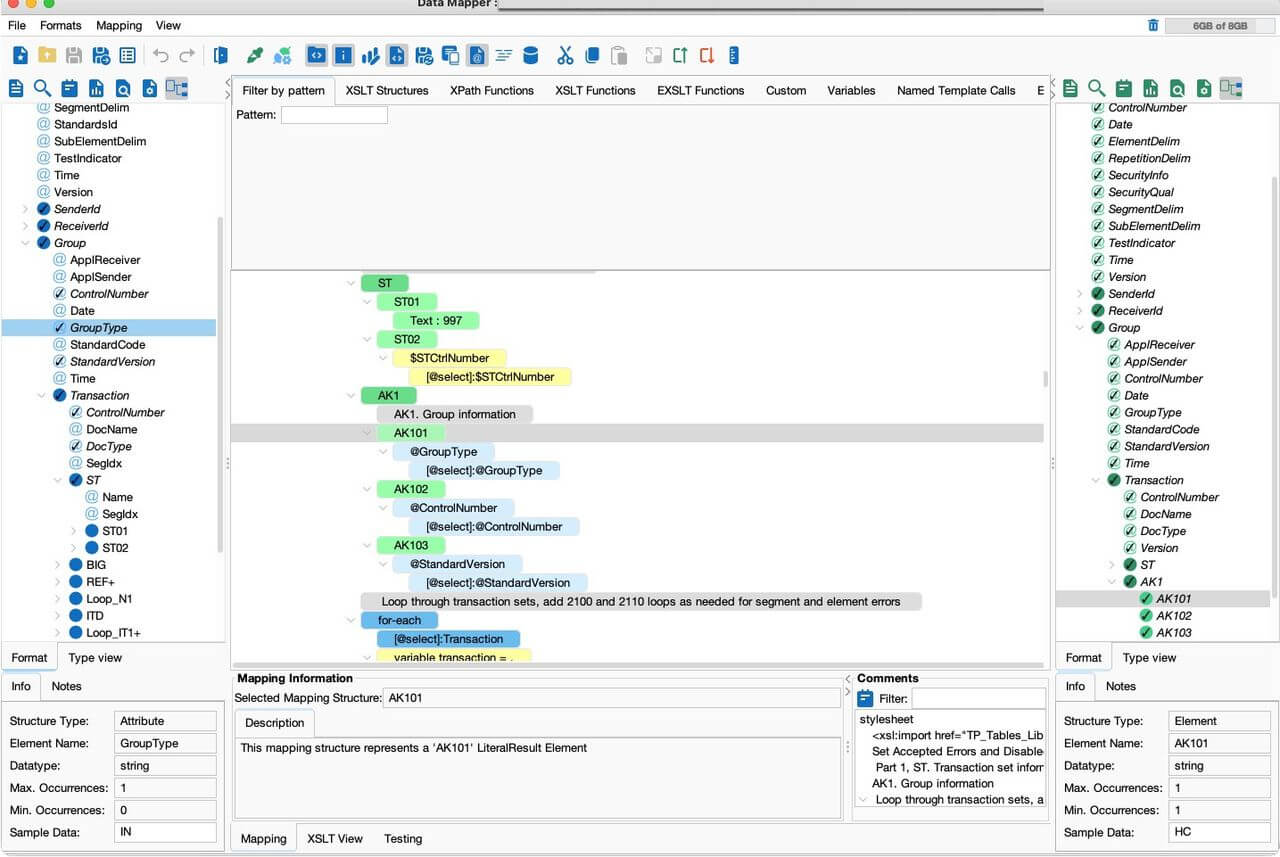The height and width of the screenshot is (857, 1280).
Task: Click the check icon beside target StandardCode
Action: coord(1114,429)
